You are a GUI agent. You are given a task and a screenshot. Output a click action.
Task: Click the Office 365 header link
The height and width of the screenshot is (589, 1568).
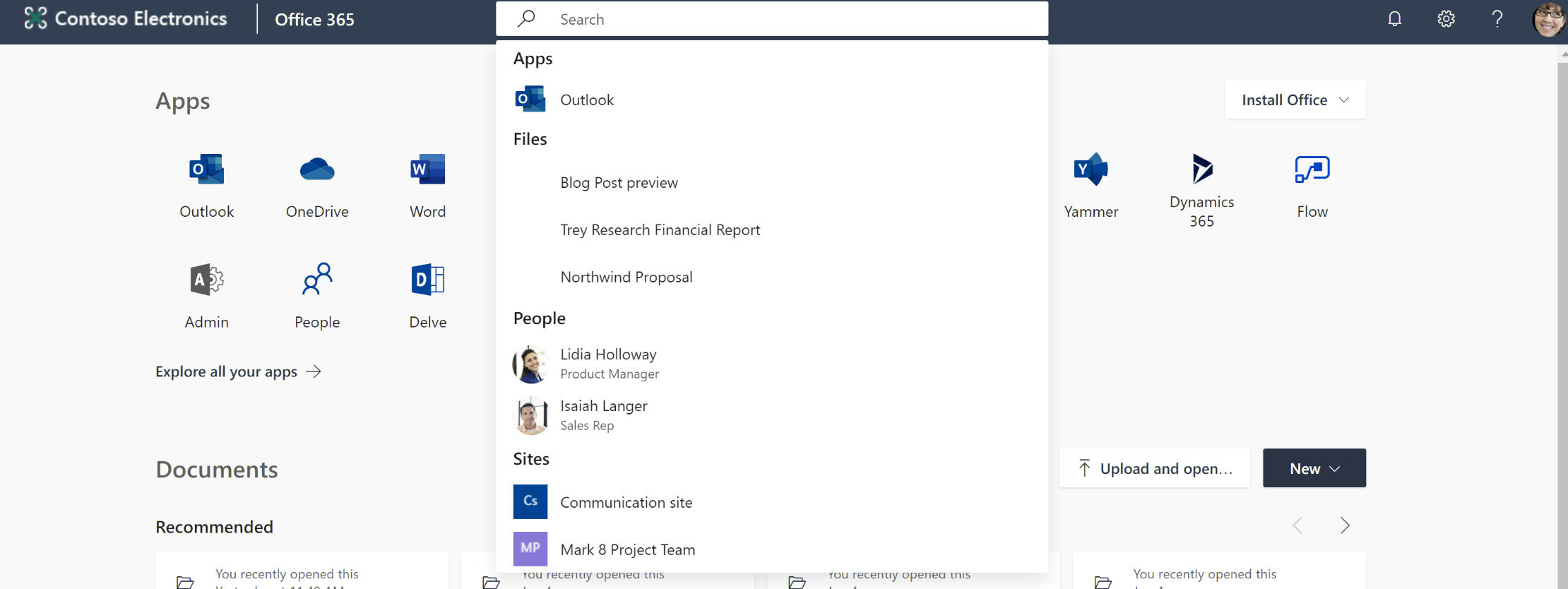(x=314, y=20)
